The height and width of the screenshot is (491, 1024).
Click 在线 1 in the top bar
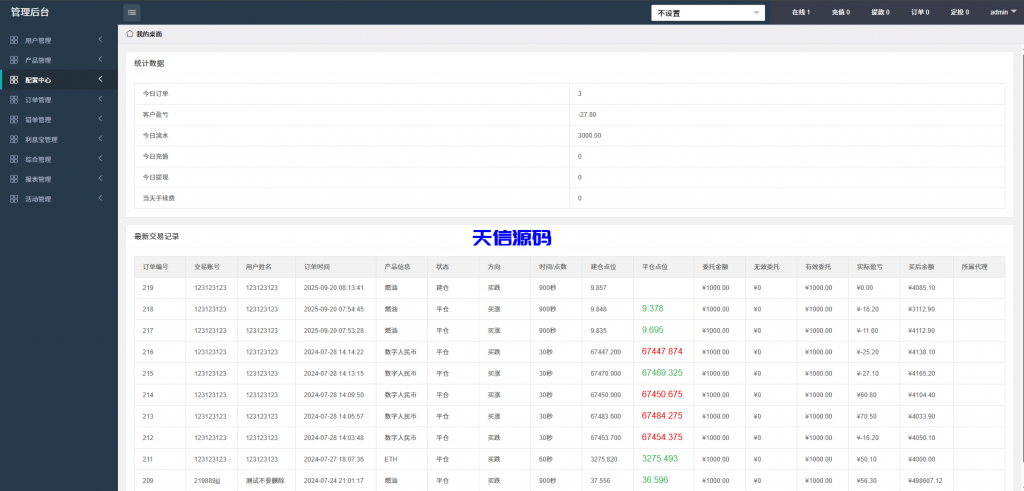point(800,12)
